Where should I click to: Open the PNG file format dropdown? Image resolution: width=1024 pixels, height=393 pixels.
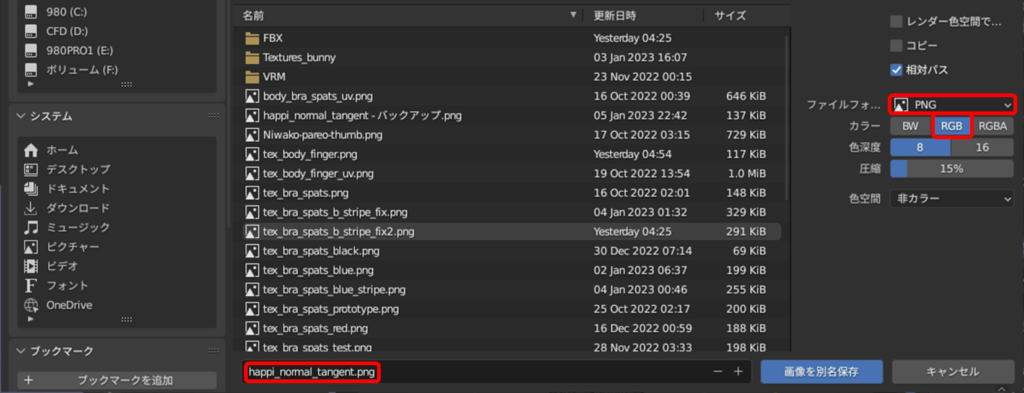coord(952,104)
